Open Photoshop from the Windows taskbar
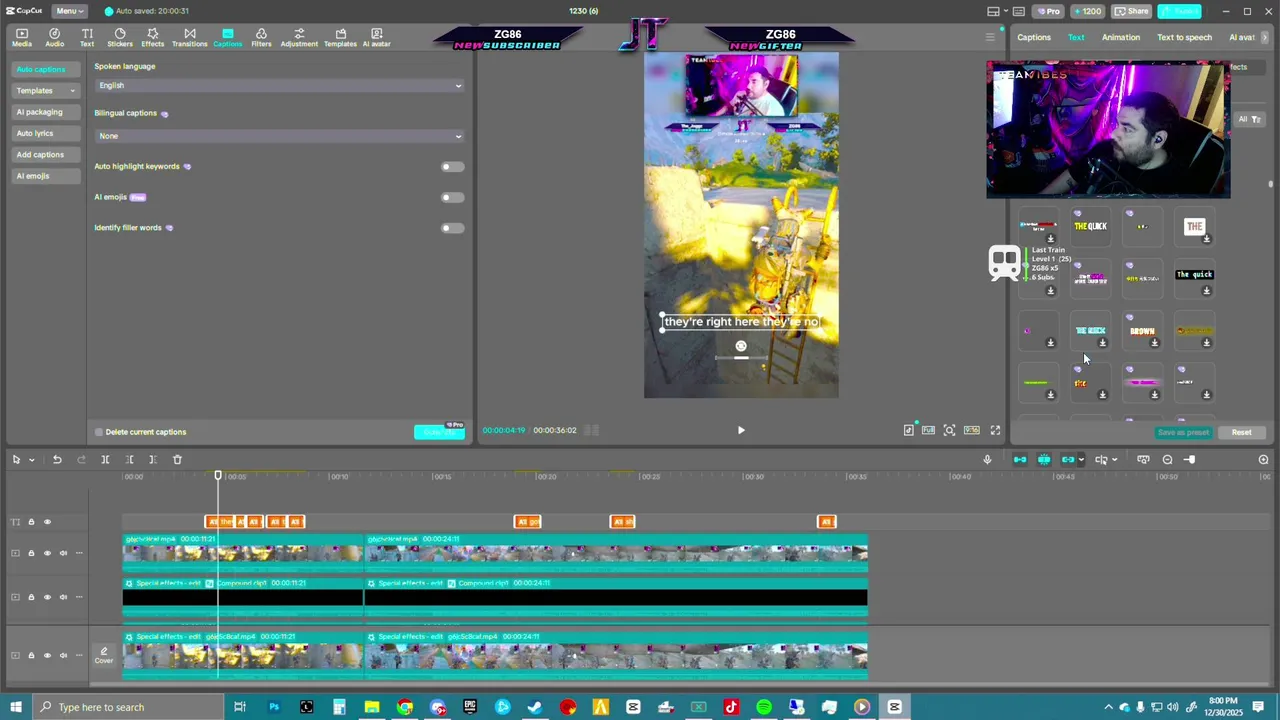 [x=273, y=707]
